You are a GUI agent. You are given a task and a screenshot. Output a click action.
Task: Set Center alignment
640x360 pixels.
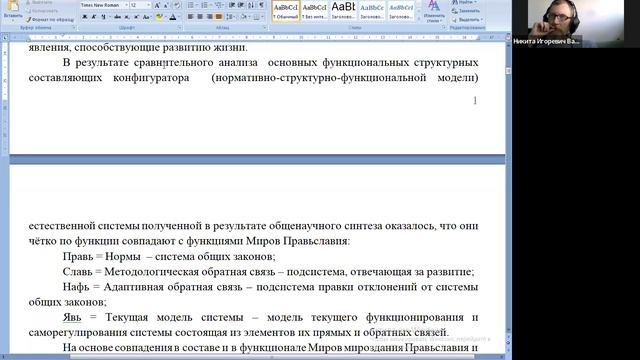(200, 17)
